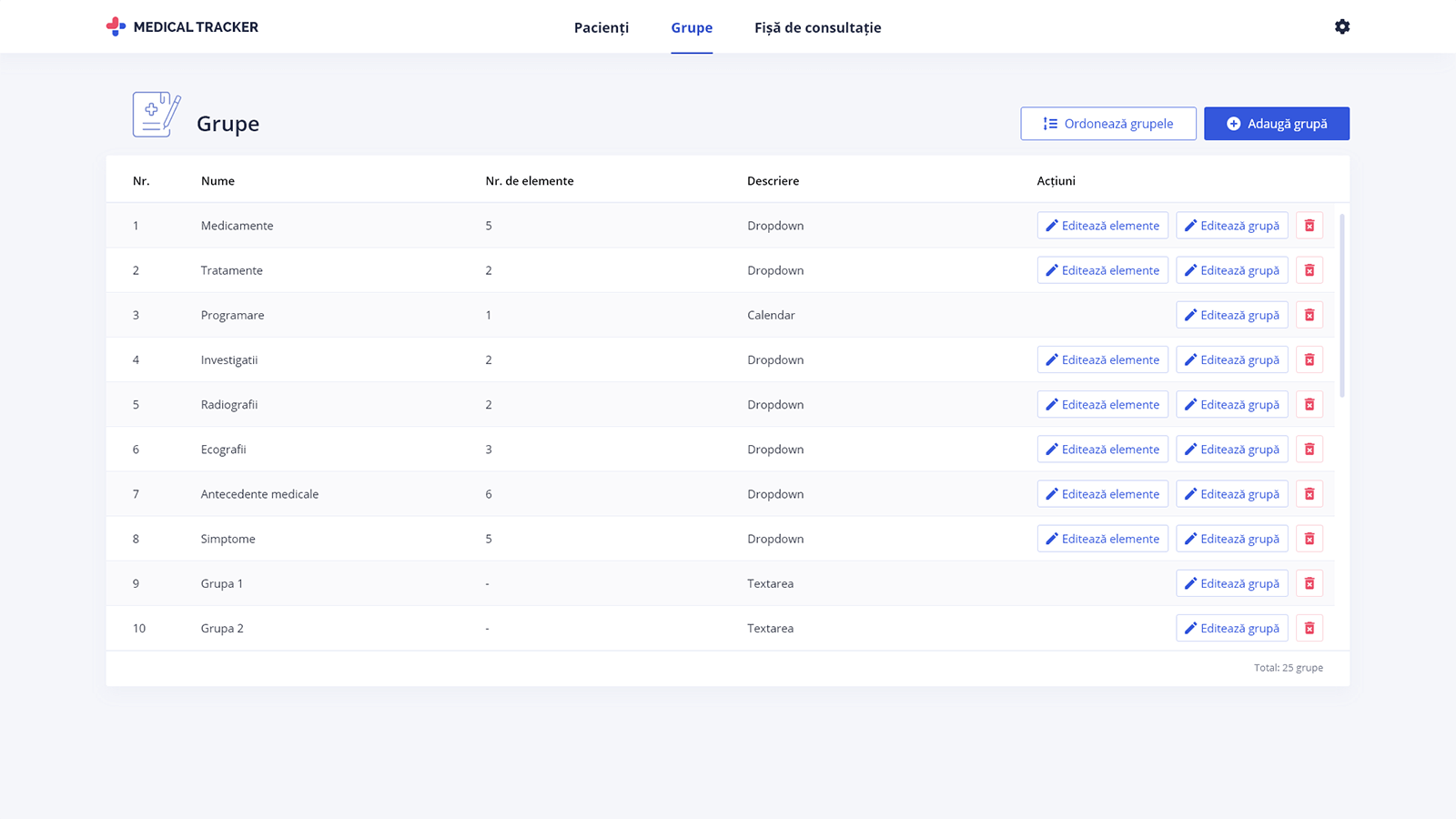Click the Descriere column header

click(x=773, y=181)
